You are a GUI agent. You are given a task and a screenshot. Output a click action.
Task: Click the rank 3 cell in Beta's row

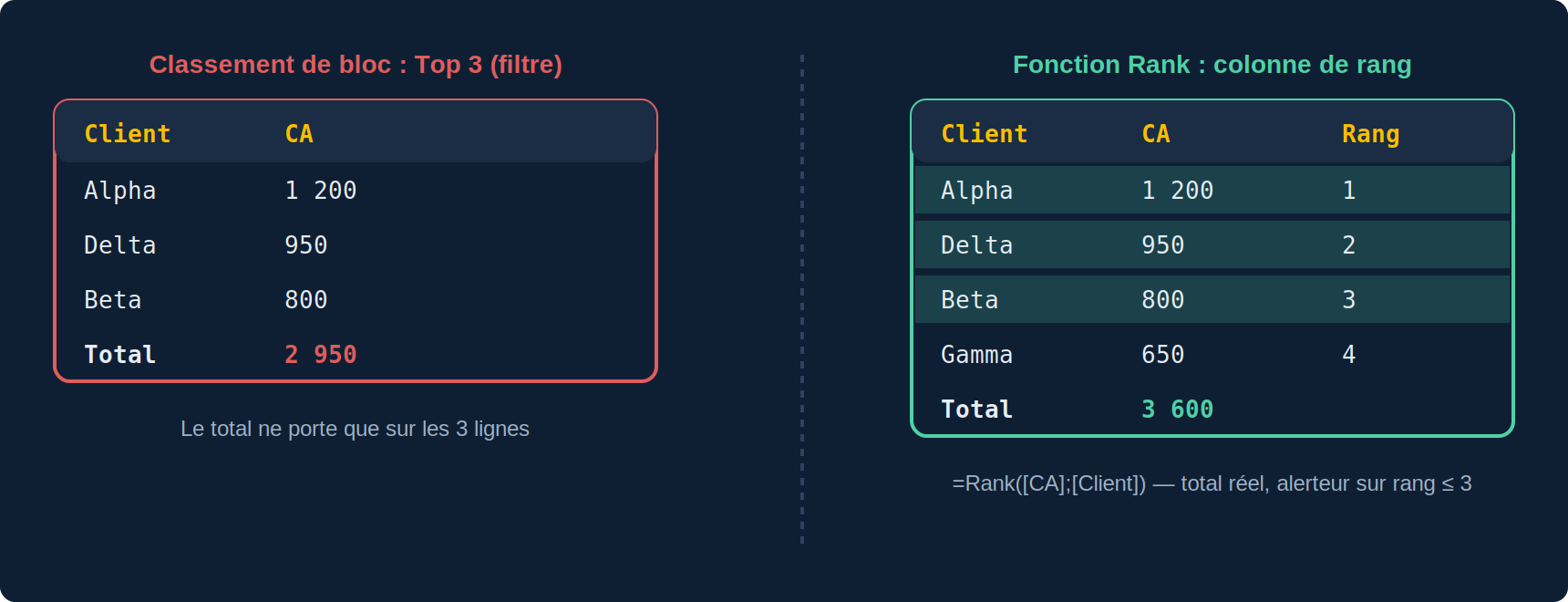click(x=1349, y=300)
